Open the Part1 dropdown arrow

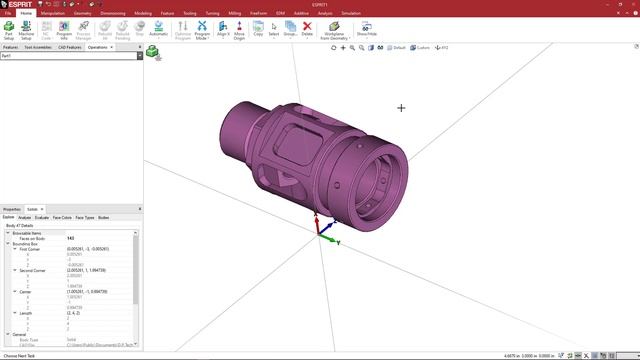coord(140,56)
